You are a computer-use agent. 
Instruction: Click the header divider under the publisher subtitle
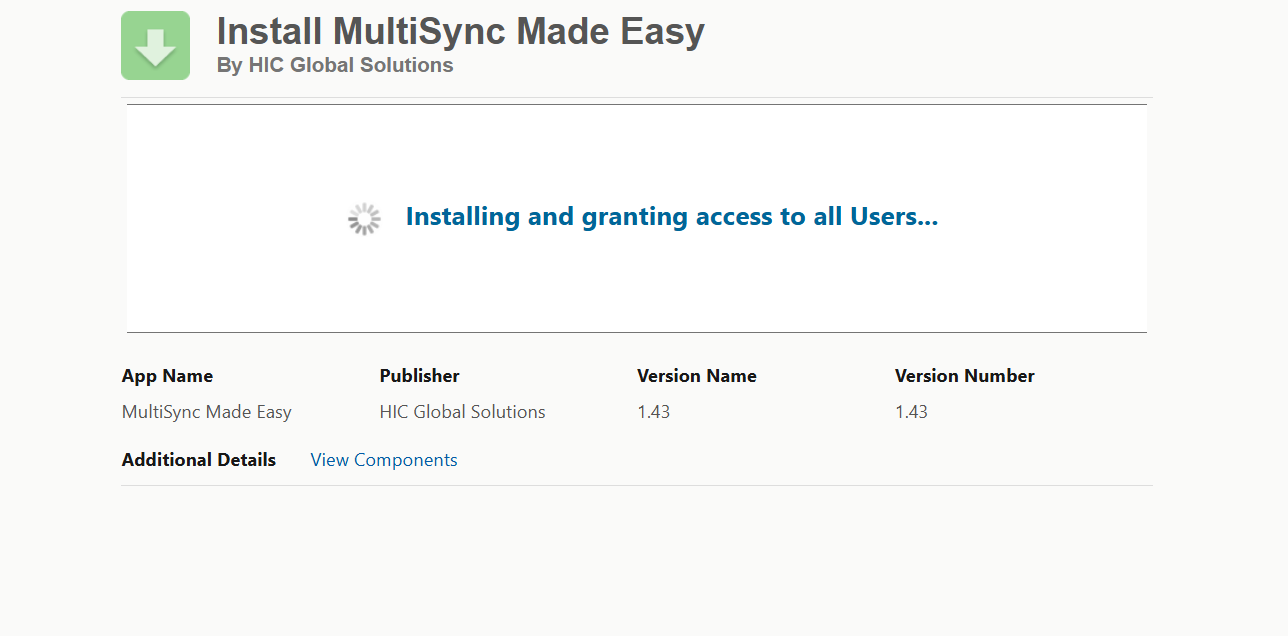click(636, 98)
